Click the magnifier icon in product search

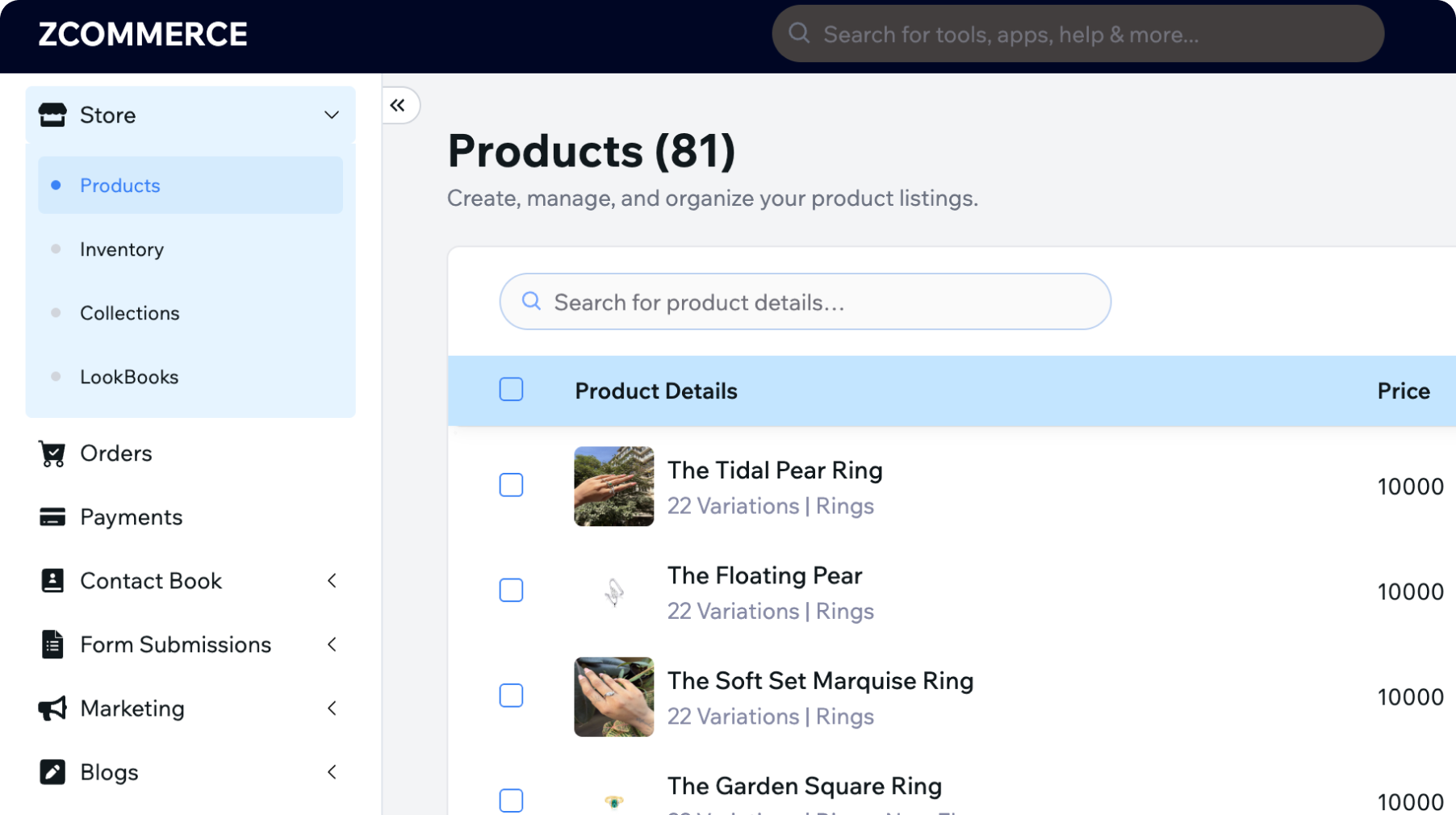[531, 301]
